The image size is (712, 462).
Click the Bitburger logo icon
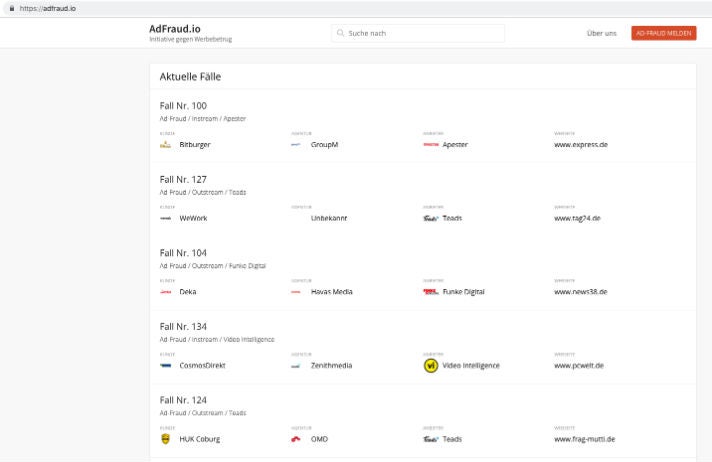tap(165, 144)
